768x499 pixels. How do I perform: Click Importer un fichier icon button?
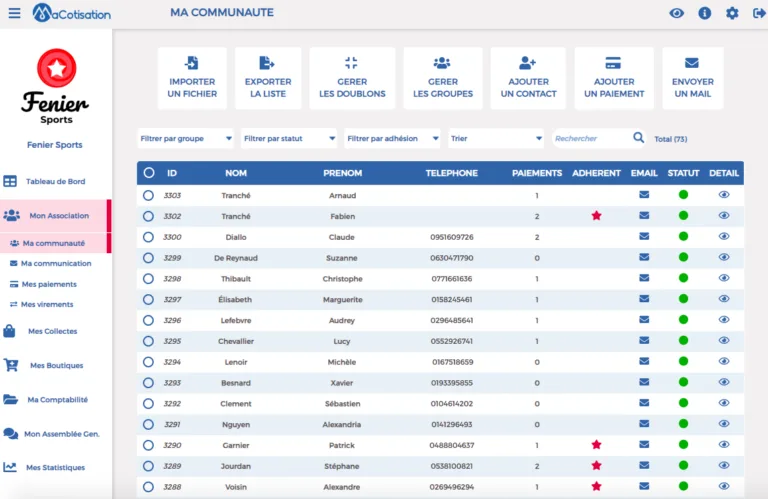[x=192, y=78]
